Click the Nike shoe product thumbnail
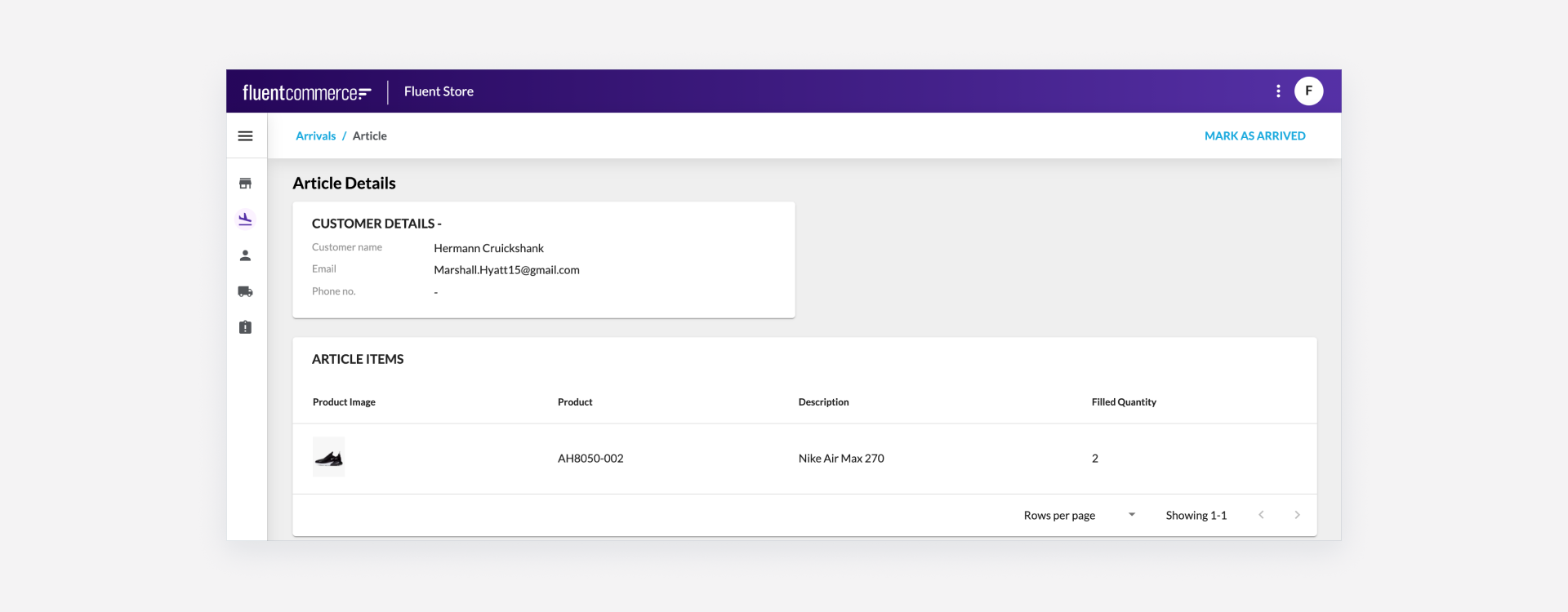This screenshot has width=1568, height=612. pos(329,458)
